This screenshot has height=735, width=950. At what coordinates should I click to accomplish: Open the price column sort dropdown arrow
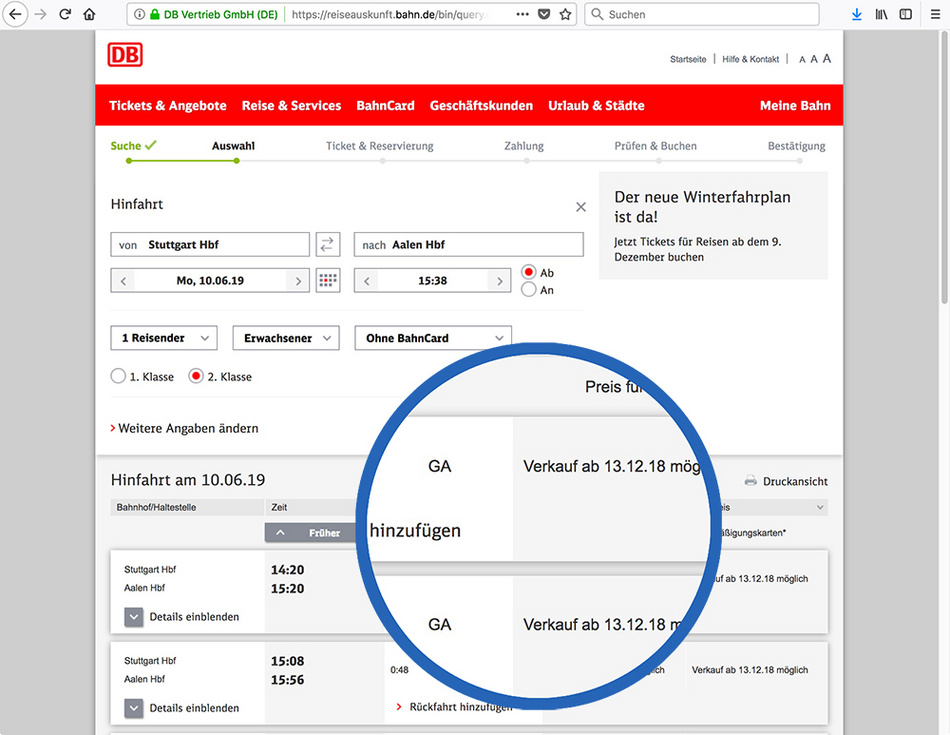[x=820, y=507]
